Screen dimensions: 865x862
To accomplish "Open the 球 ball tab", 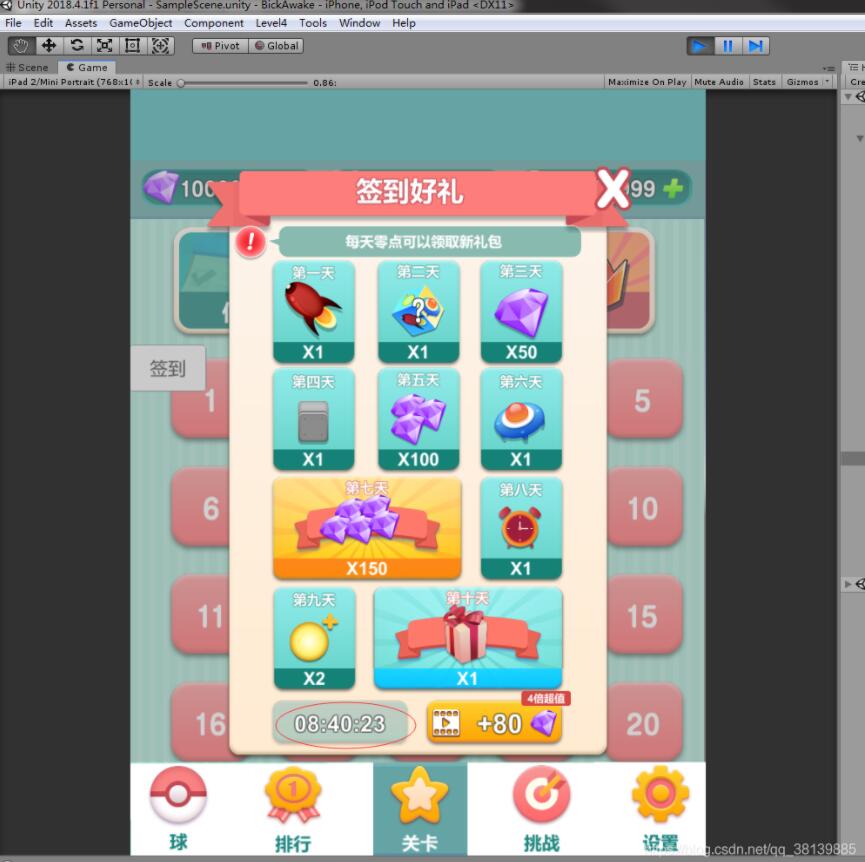I will coord(178,809).
